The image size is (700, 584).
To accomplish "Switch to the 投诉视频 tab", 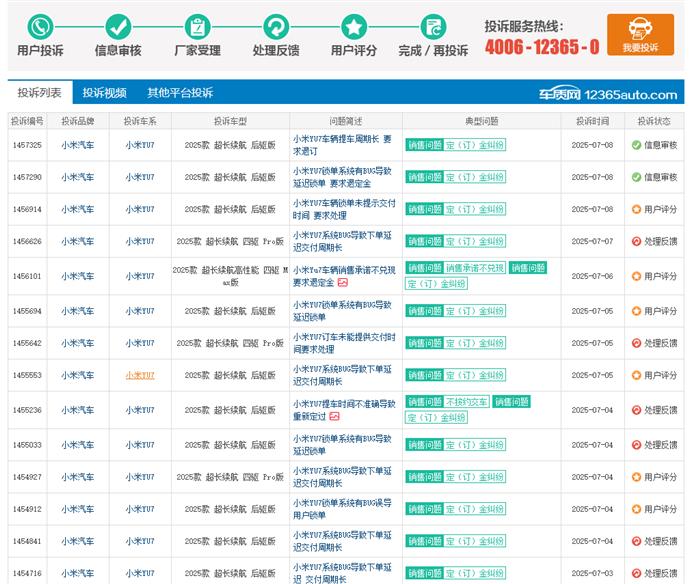I will (x=104, y=92).
